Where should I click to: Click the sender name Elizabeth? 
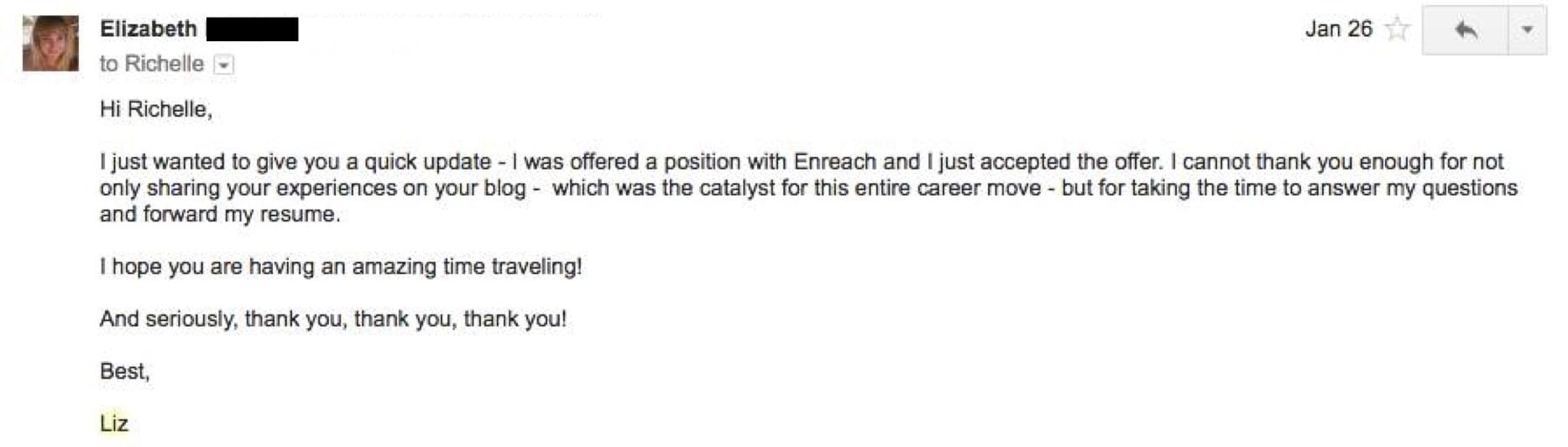coord(149,29)
